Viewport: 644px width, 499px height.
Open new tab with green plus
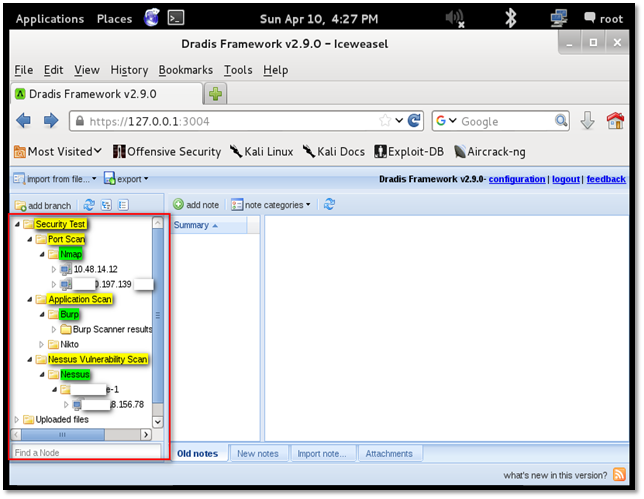tap(216, 94)
